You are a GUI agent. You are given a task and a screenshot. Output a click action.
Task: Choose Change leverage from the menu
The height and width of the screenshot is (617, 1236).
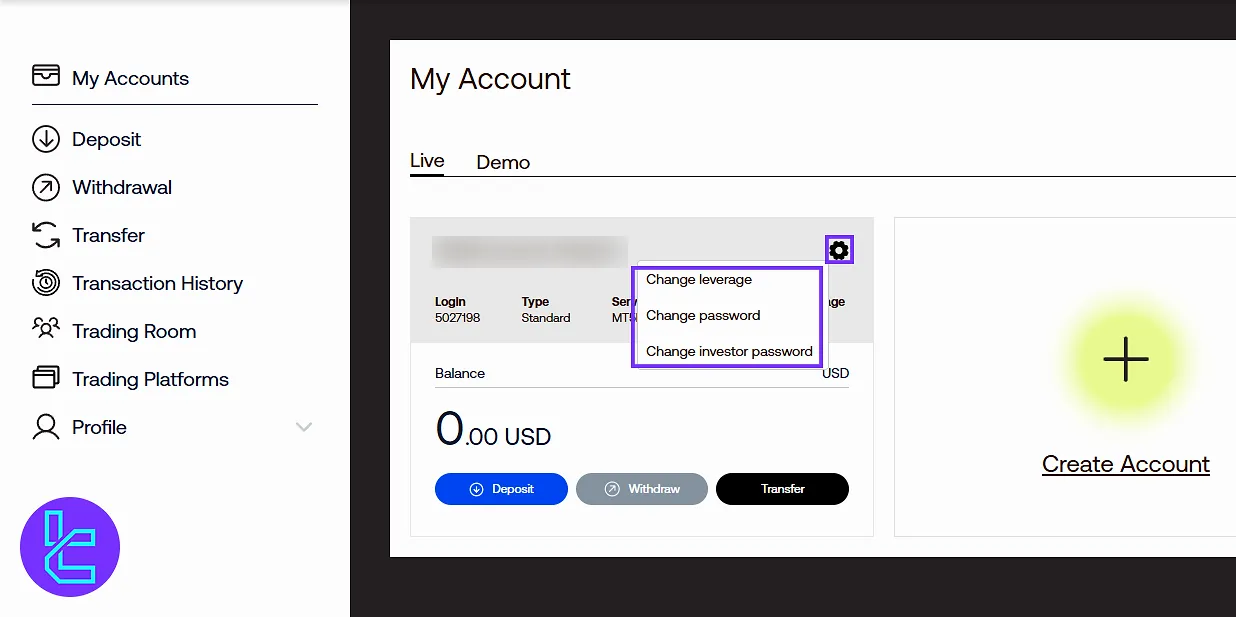[x=699, y=279]
